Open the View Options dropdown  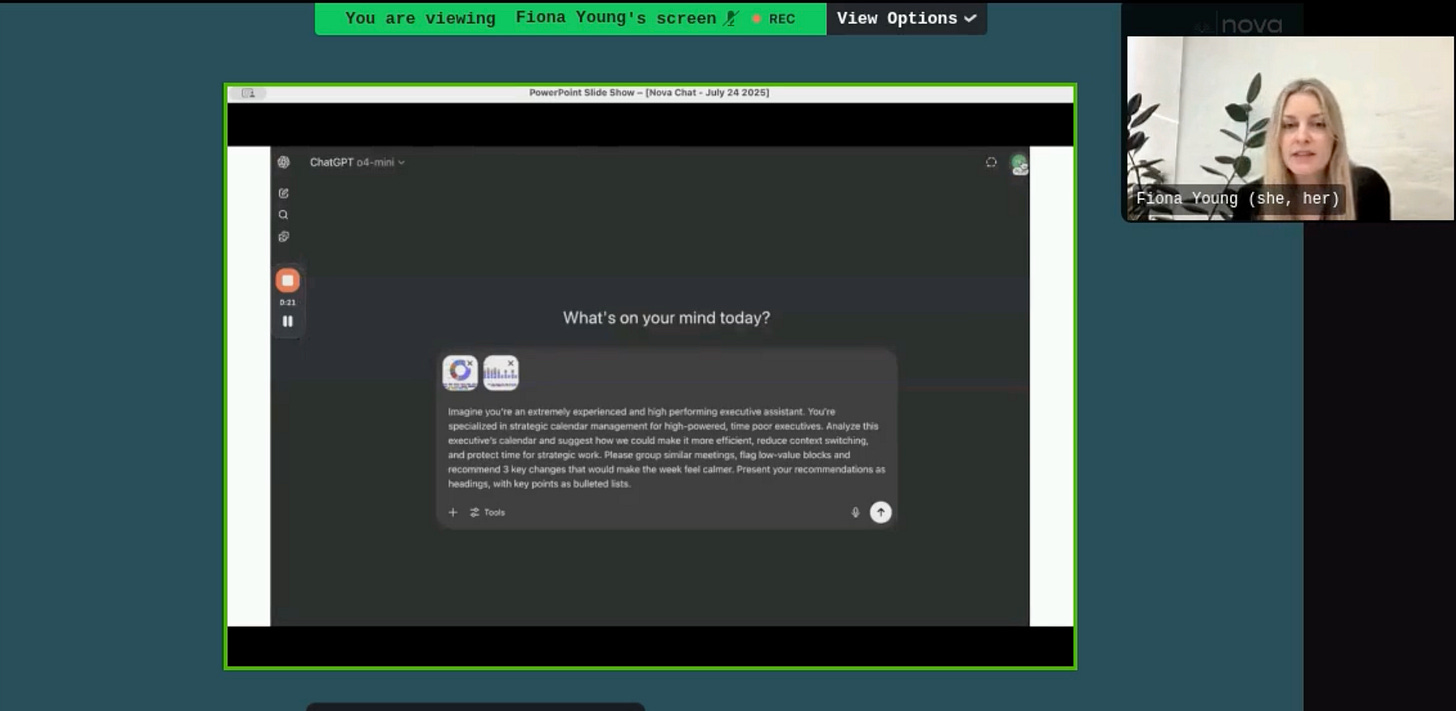(x=906, y=18)
